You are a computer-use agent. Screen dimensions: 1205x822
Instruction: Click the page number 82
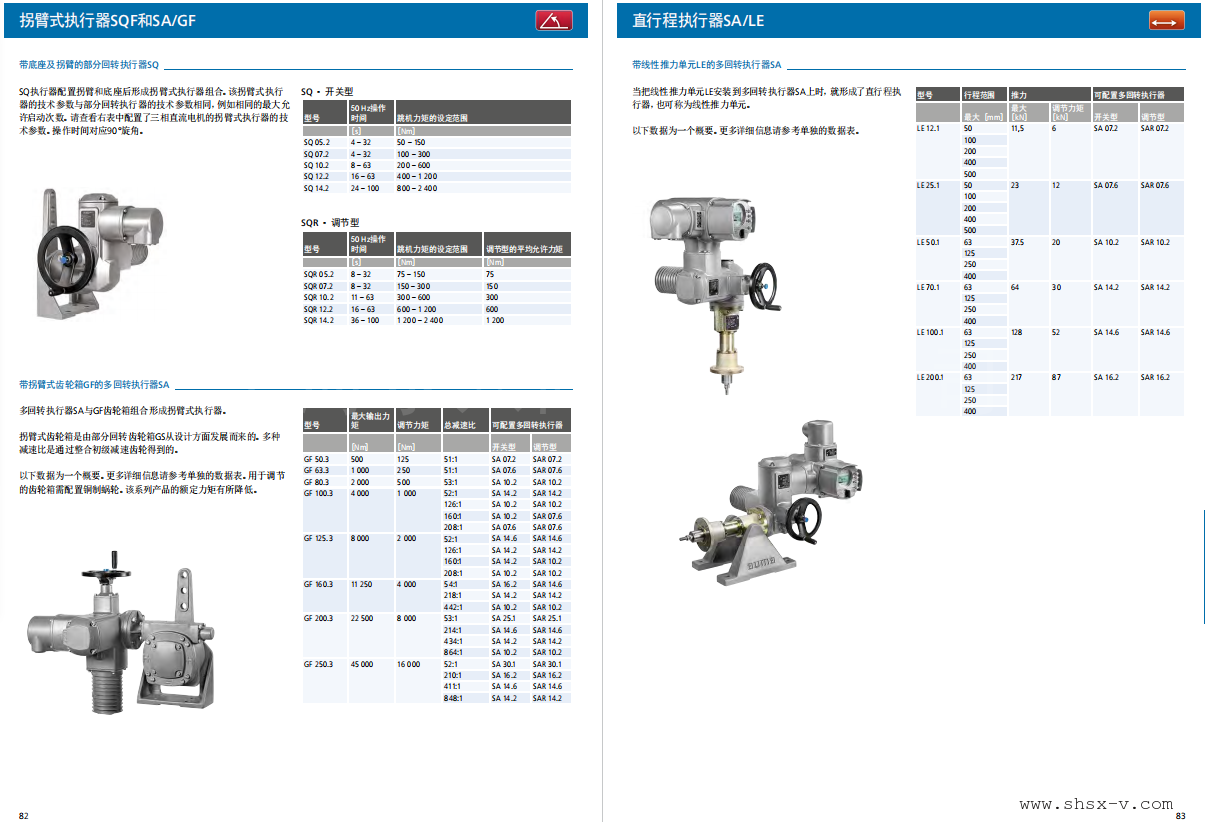coord(24,815)
